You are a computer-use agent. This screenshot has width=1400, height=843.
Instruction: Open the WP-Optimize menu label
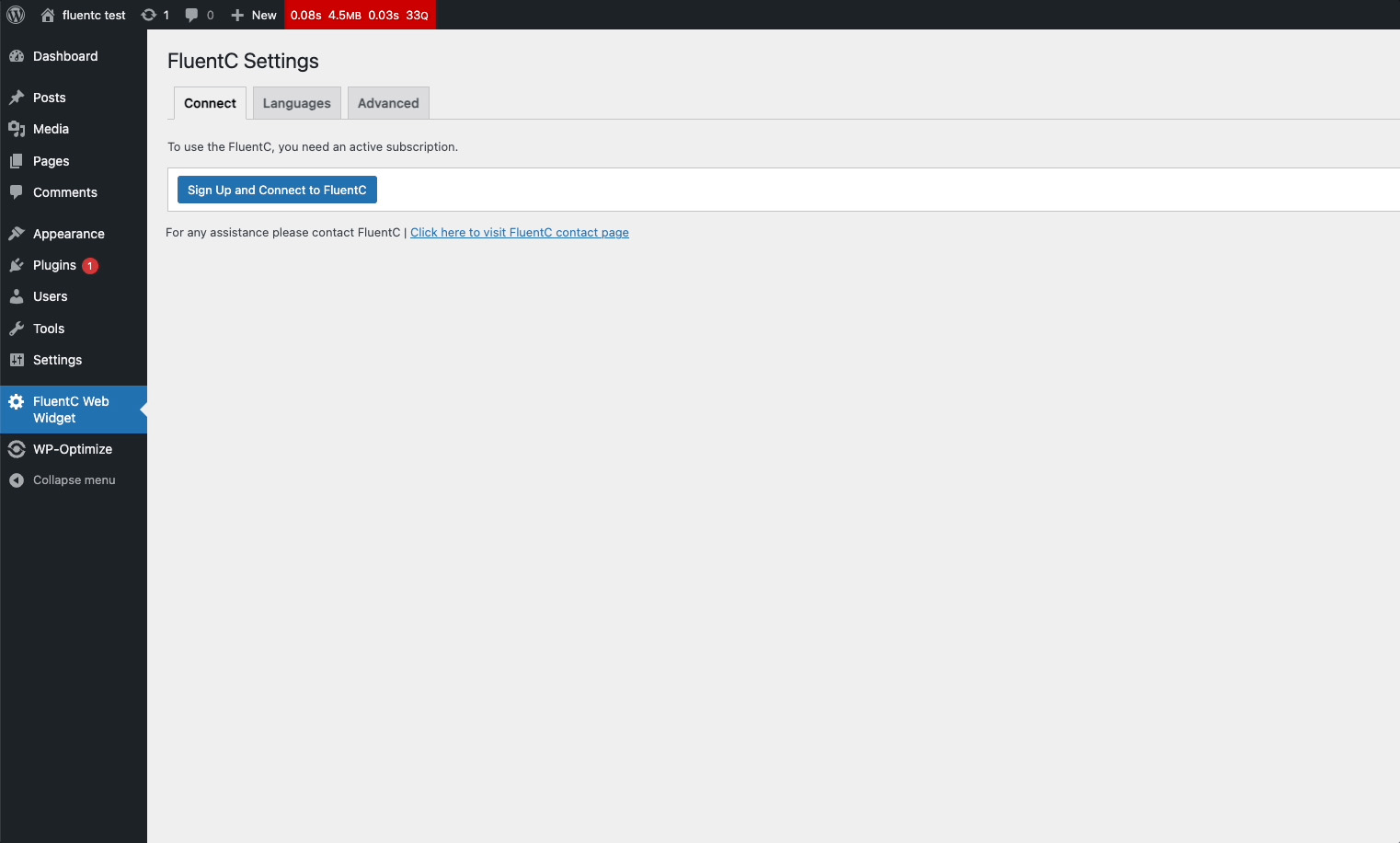(73, 449)
